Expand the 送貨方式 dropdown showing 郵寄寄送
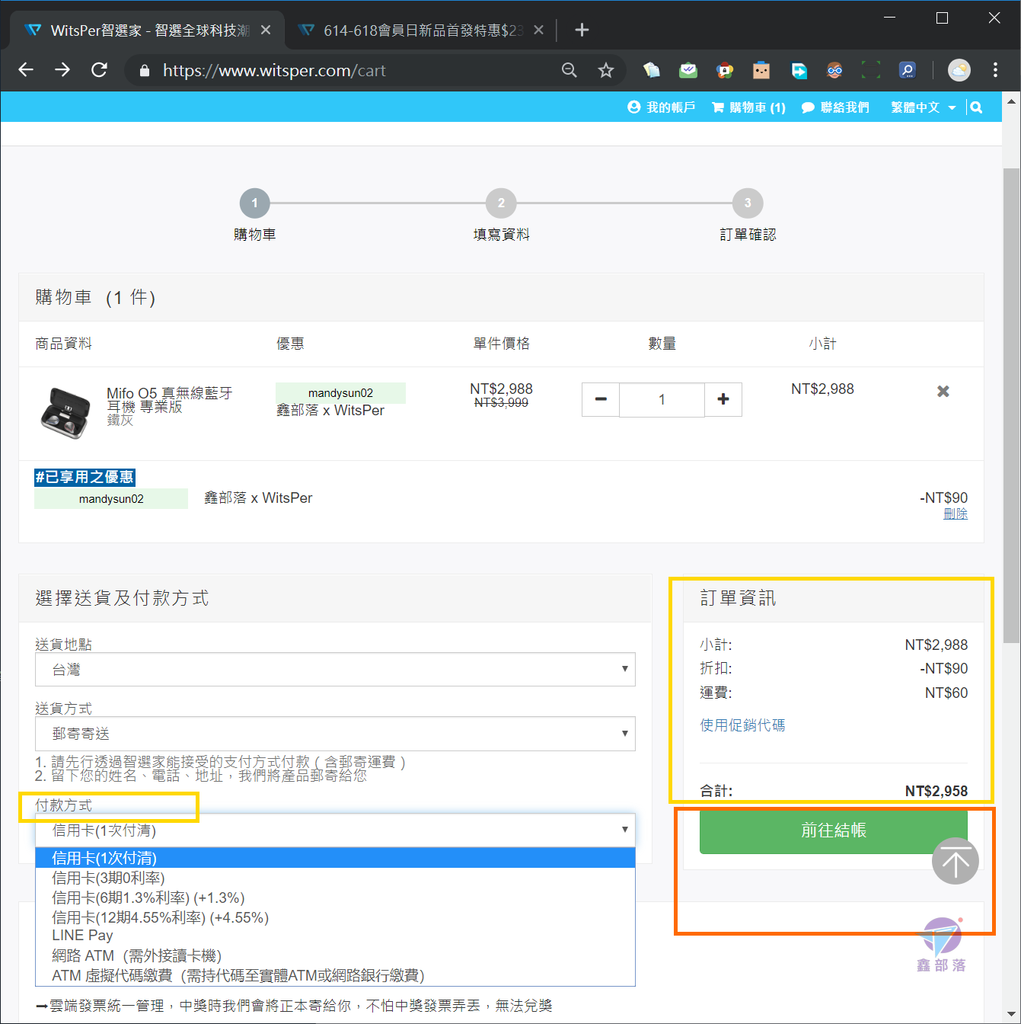Image resolution: width=1021 pixels, height=1024 pixels. 335,733
